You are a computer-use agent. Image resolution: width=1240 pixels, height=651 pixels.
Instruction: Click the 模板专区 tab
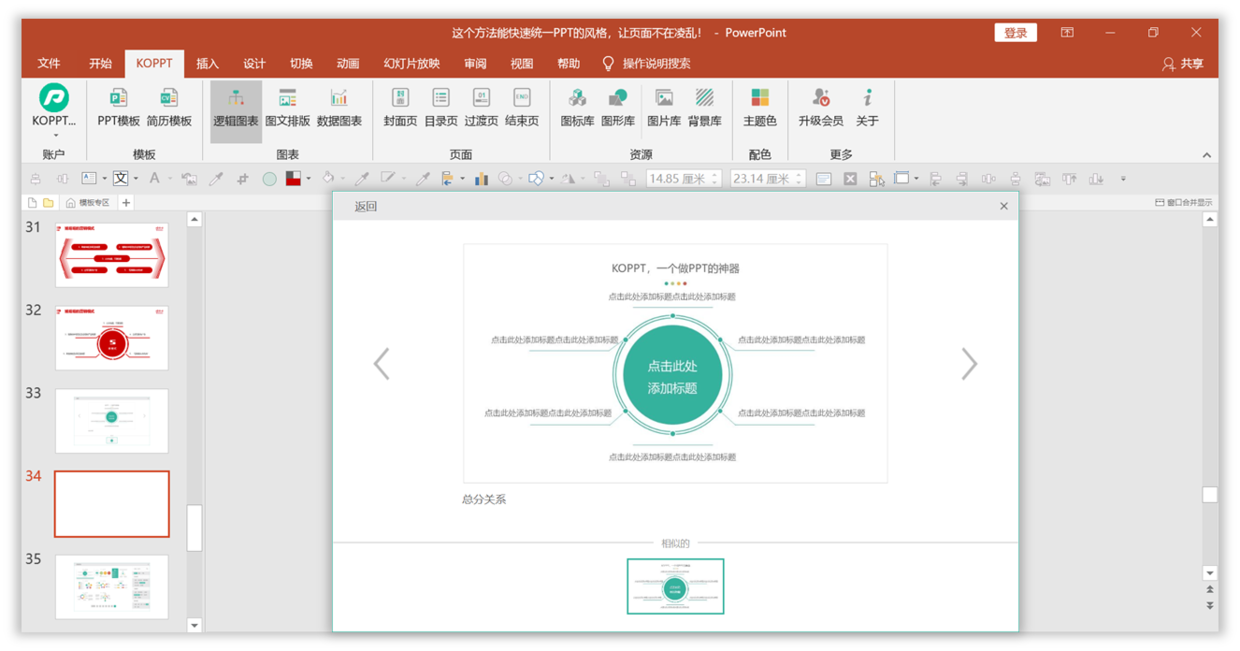[x=88, y=203]
